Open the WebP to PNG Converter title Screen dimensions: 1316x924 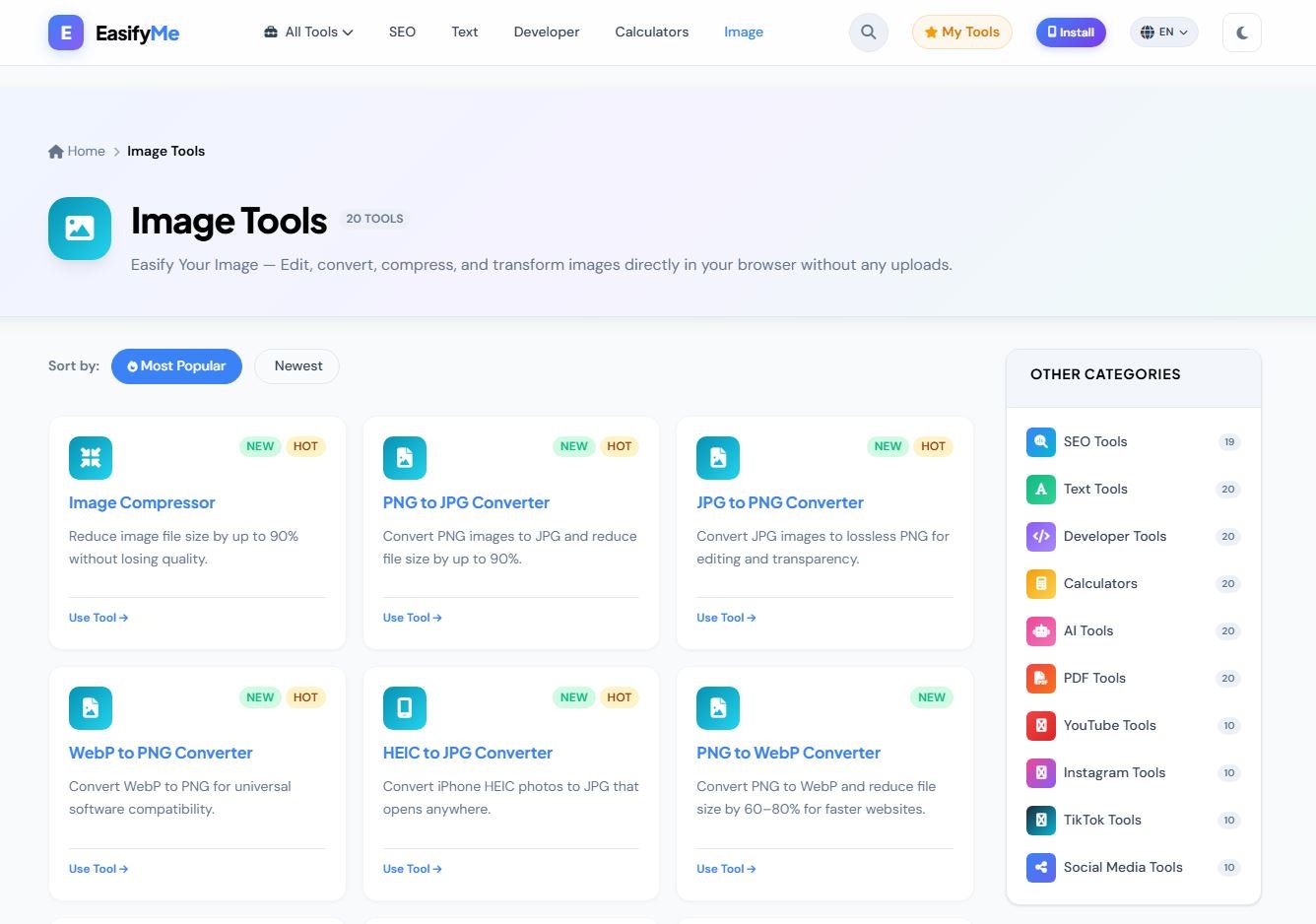(161, 753)
